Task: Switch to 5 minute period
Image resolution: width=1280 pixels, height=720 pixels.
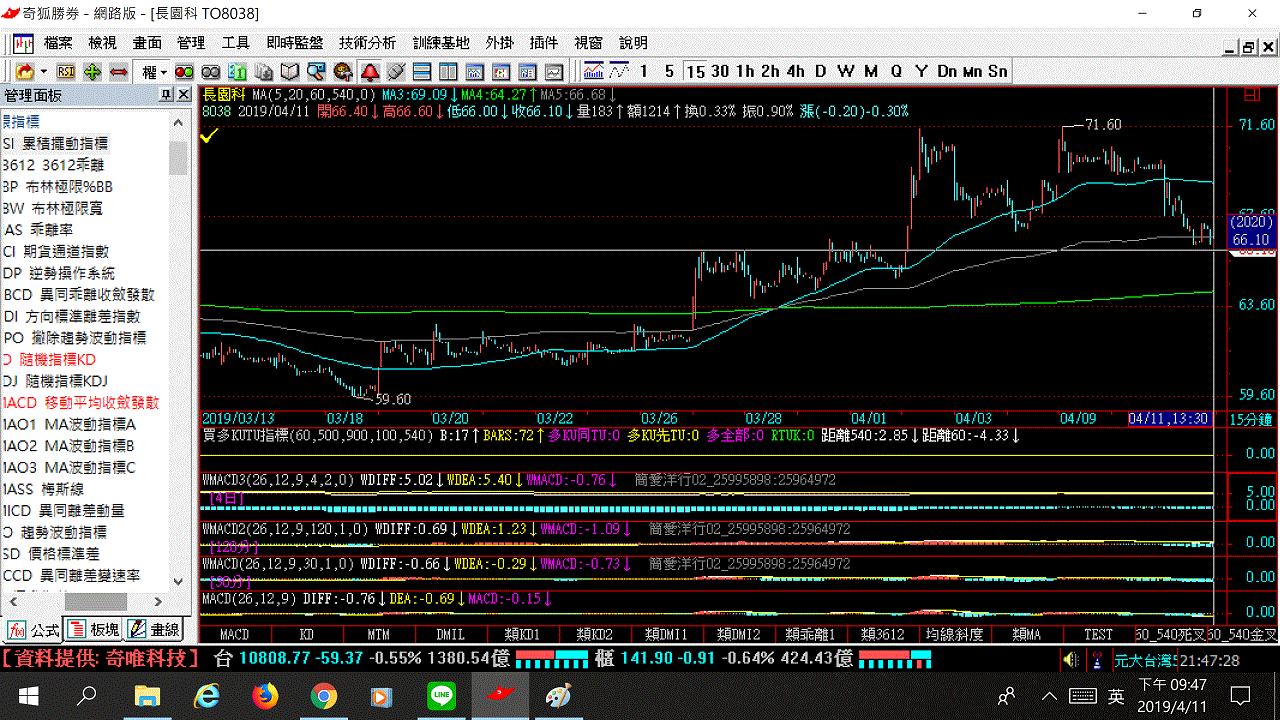Action: pos(669,71)
